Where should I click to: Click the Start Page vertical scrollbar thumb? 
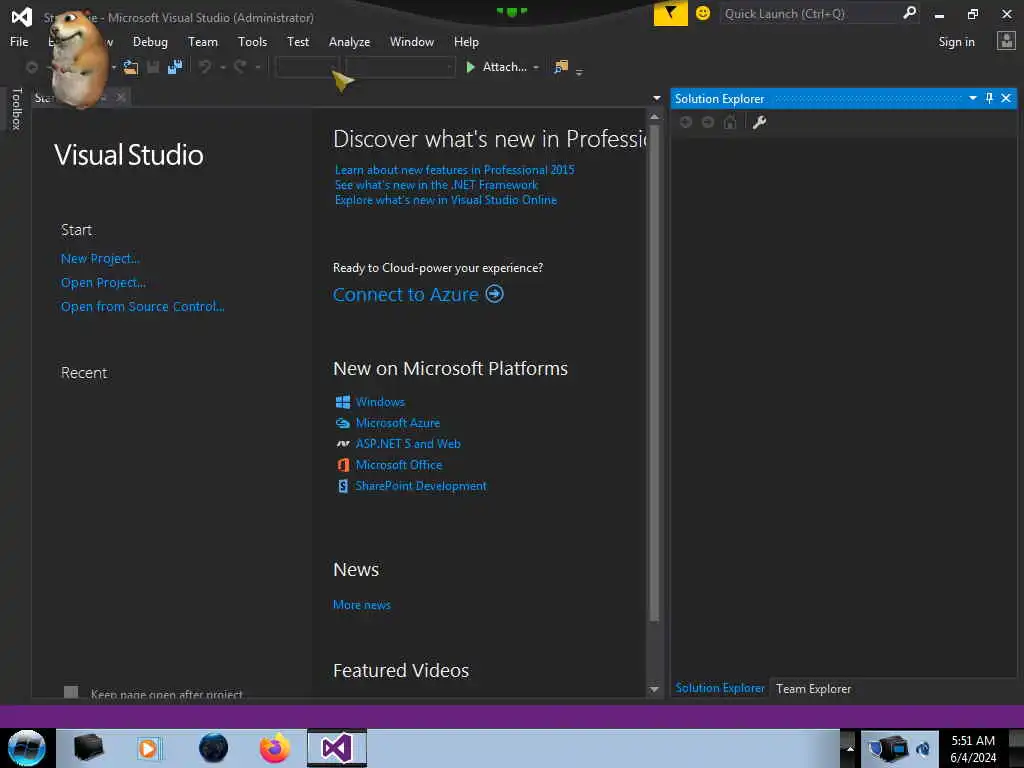(x=654, y=372)
